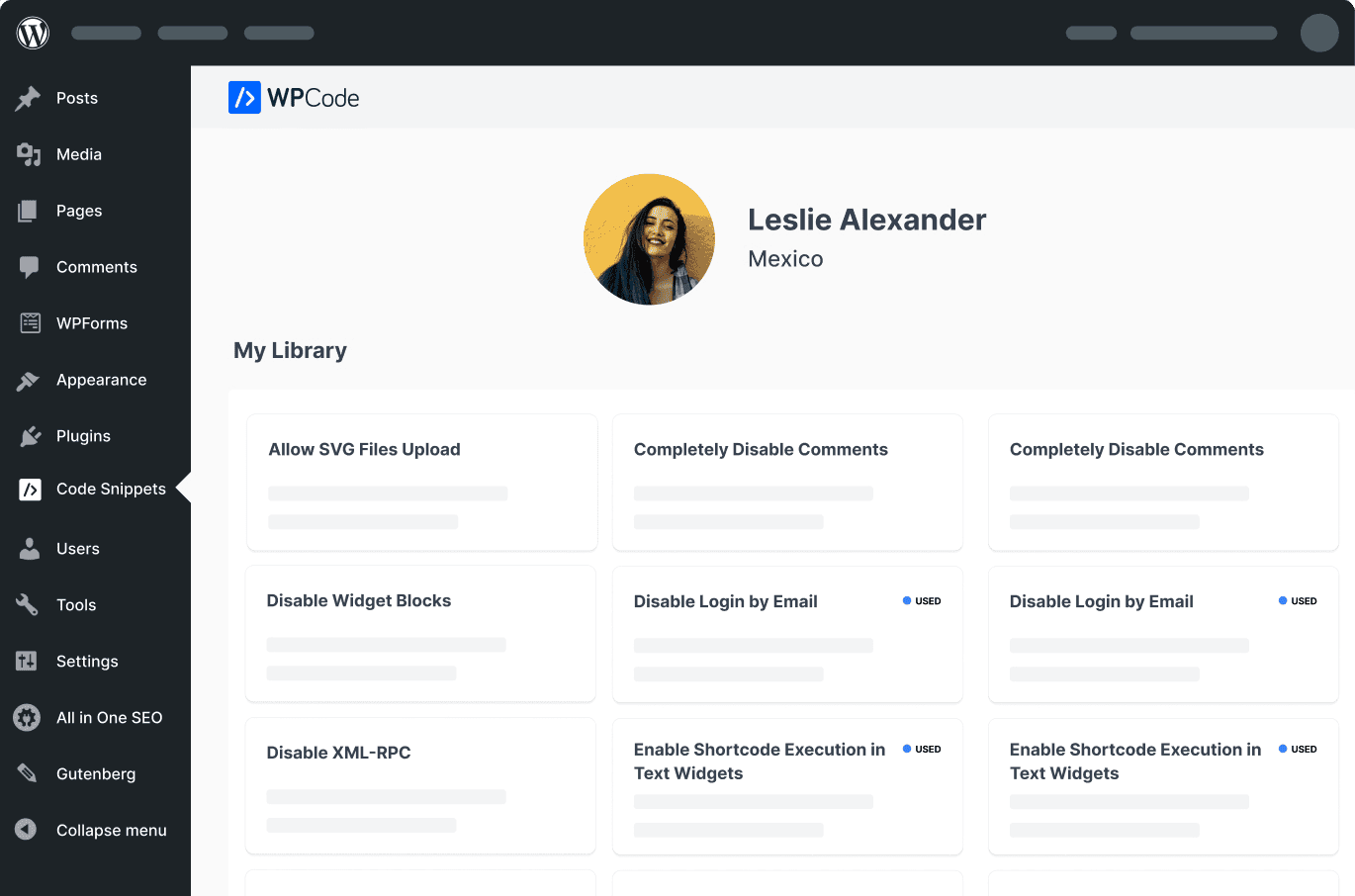The width and height of the screenshot is (1355, 896).
Task: Open the Settings menu item
Action: (87, 662)
